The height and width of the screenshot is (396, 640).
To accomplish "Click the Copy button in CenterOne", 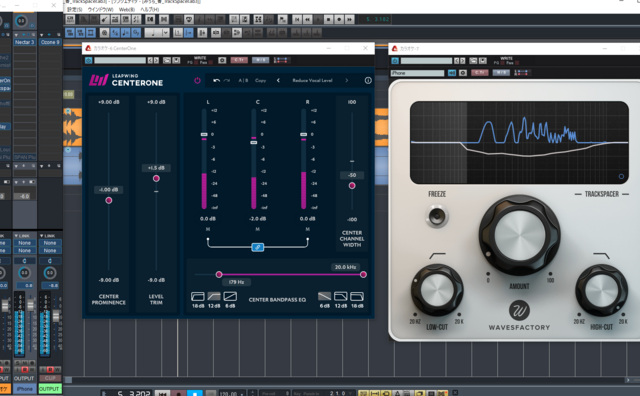I will click(x=260, y=80).
